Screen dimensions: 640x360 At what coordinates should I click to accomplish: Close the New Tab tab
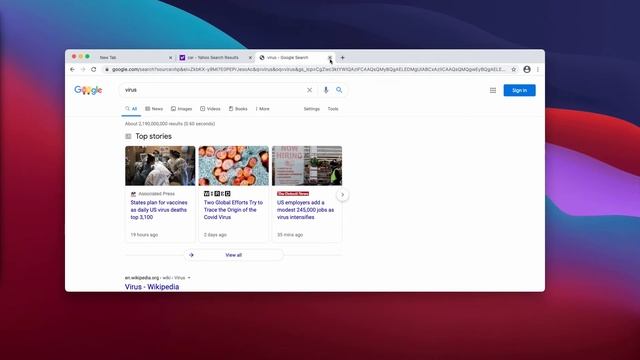click(171, 58)
